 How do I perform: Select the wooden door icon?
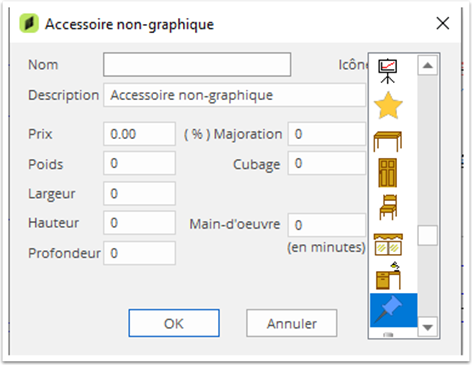[x=388, y=173]
